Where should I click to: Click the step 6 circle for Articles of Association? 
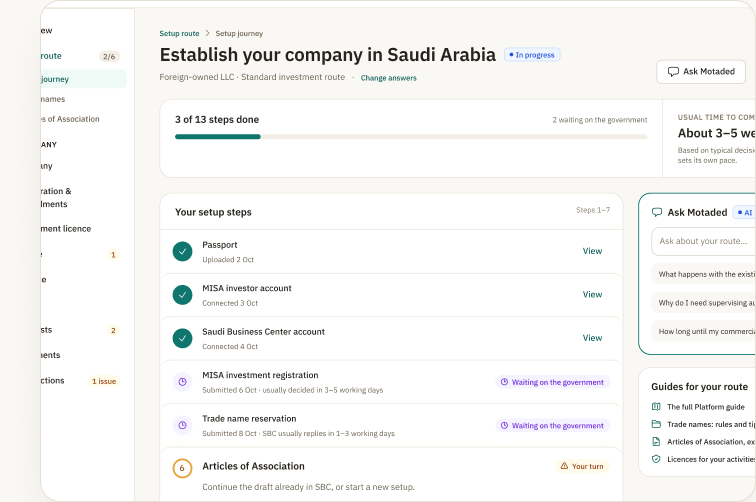click(x=182, y=468)
